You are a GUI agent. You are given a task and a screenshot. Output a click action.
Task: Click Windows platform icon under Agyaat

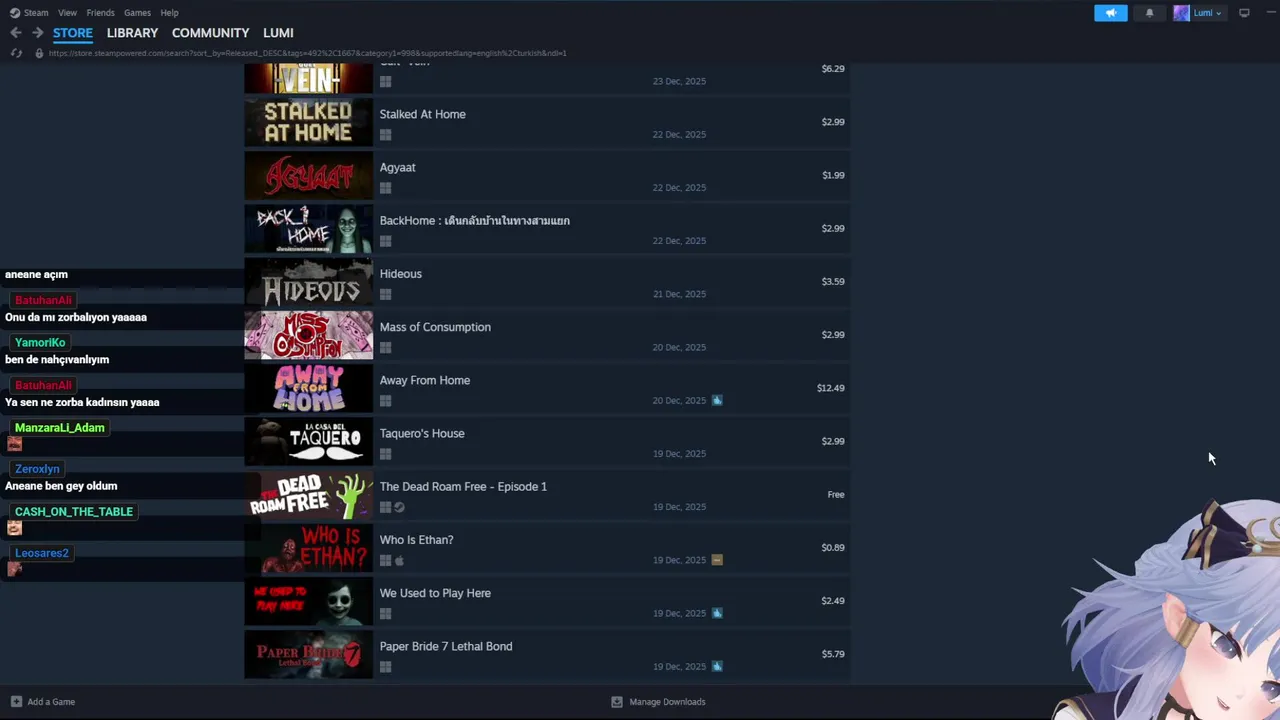pos(385,188)
